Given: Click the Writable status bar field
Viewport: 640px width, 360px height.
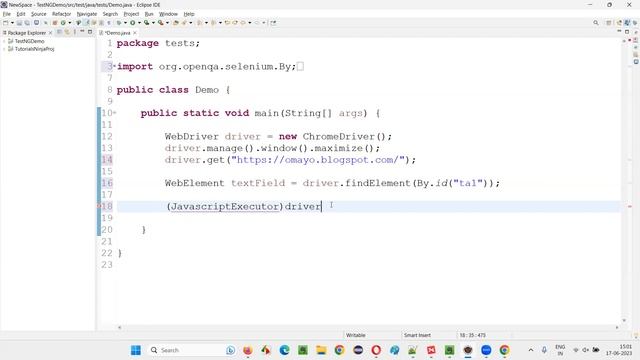Looking at the screenshot, I should click(x=356, y=335).
